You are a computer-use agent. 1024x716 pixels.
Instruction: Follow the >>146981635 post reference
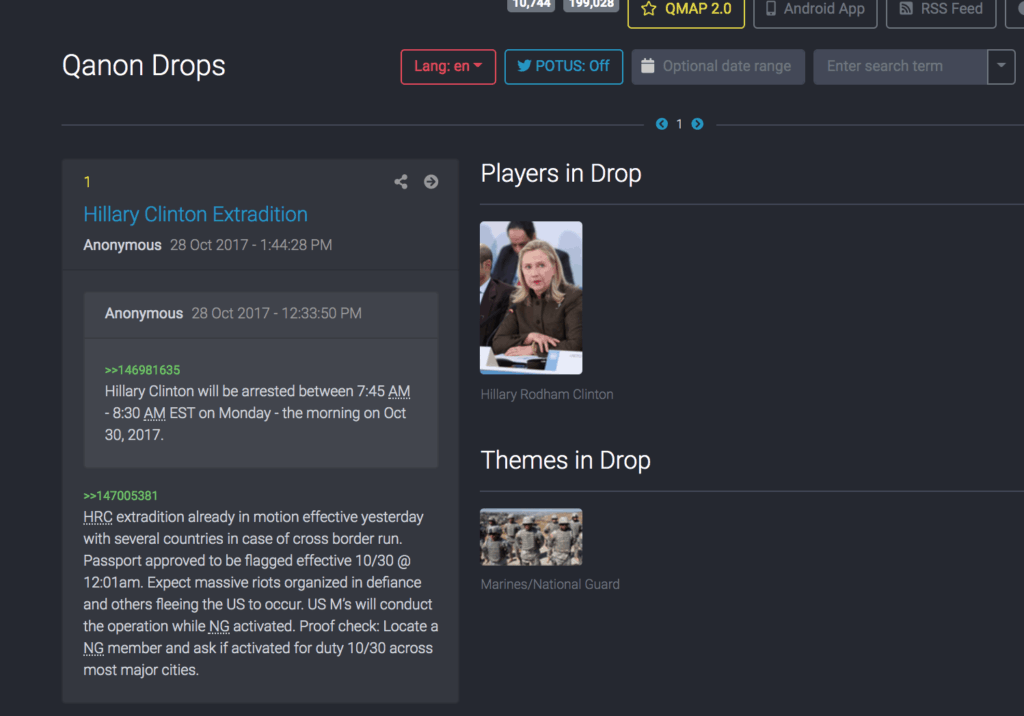[x=142, y=370]
